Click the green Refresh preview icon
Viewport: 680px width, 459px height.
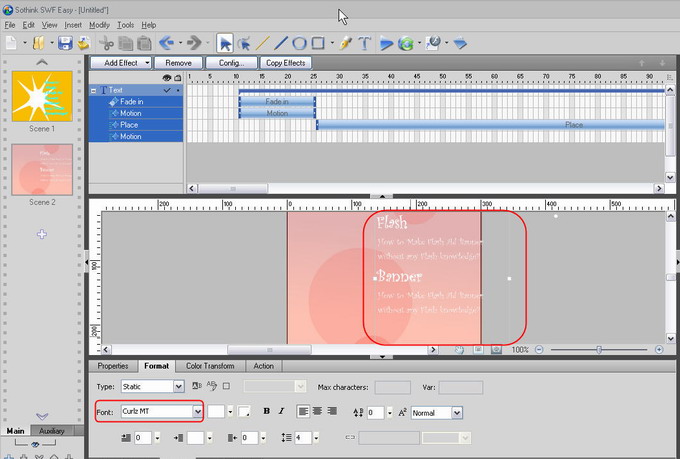click(x=406, y=43)
